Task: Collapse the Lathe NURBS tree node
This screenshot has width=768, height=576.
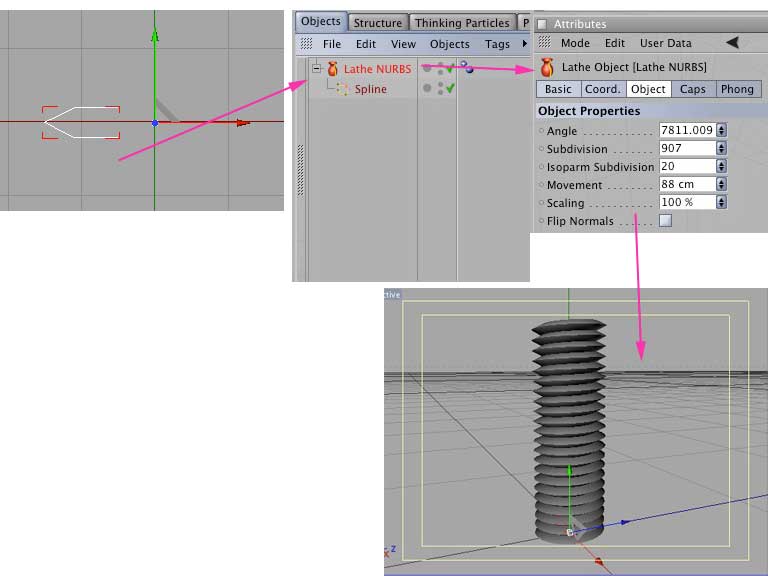Action: [x=316, y=69]
